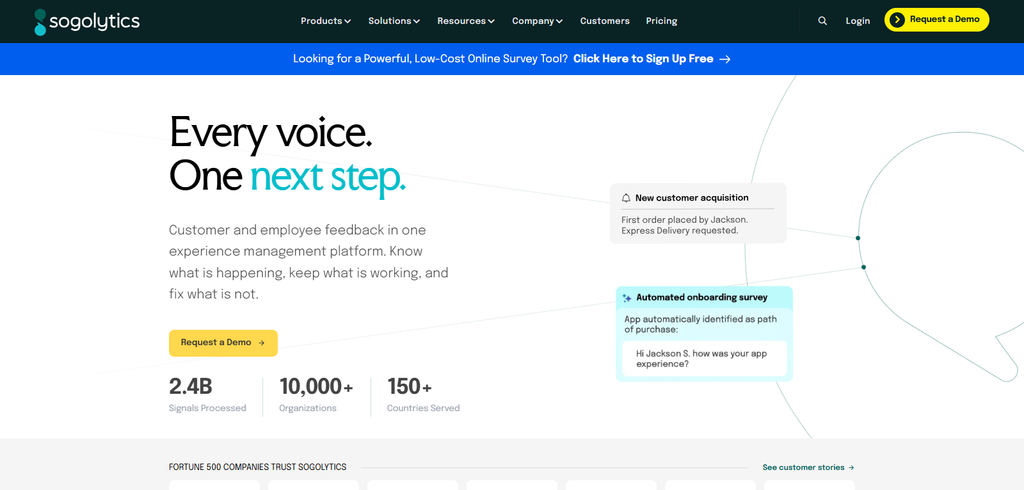Open See customer stories link
1024x490 pixels.
click(808, 467)
